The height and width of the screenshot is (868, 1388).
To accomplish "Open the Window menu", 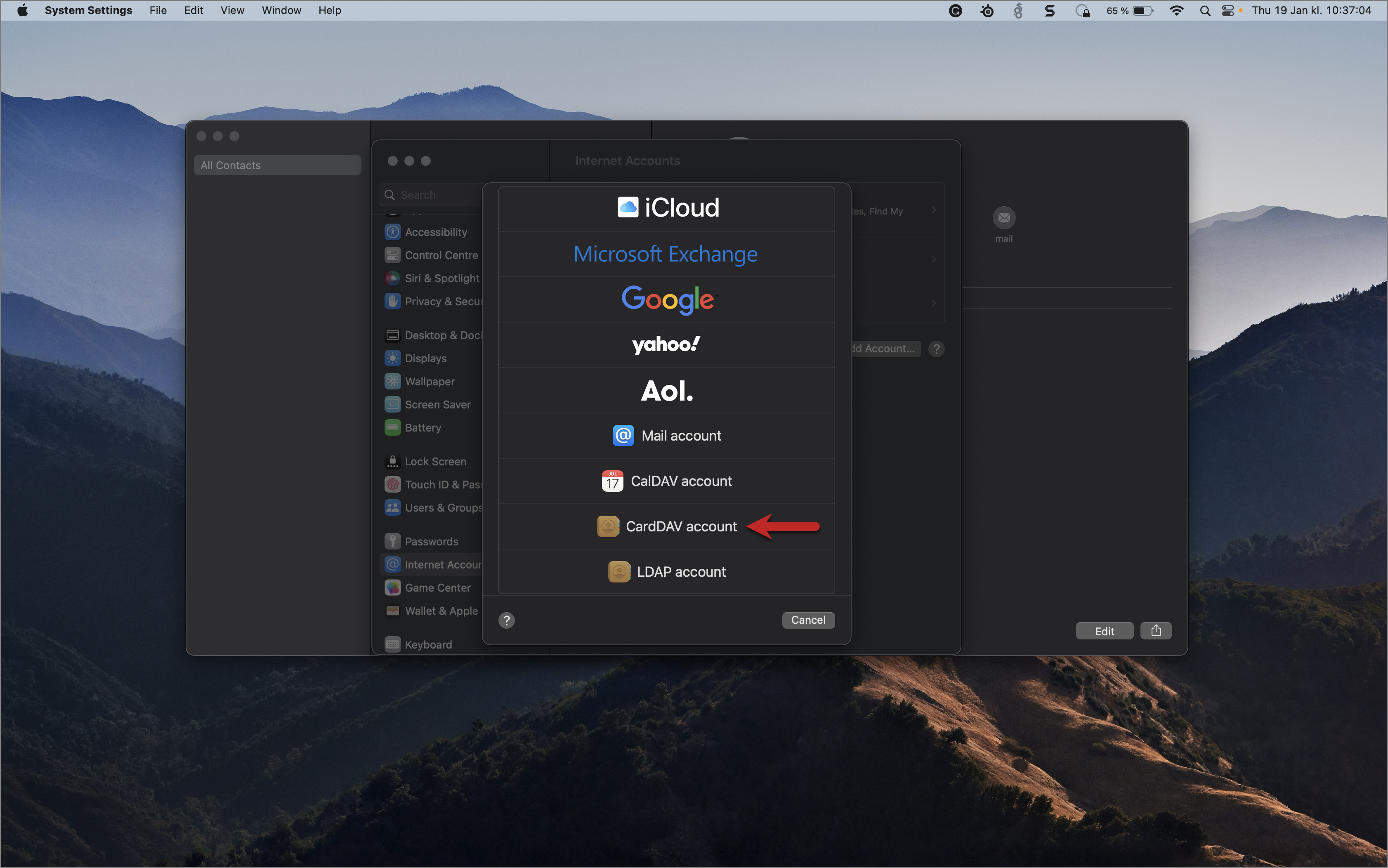I will coord(281,10).
